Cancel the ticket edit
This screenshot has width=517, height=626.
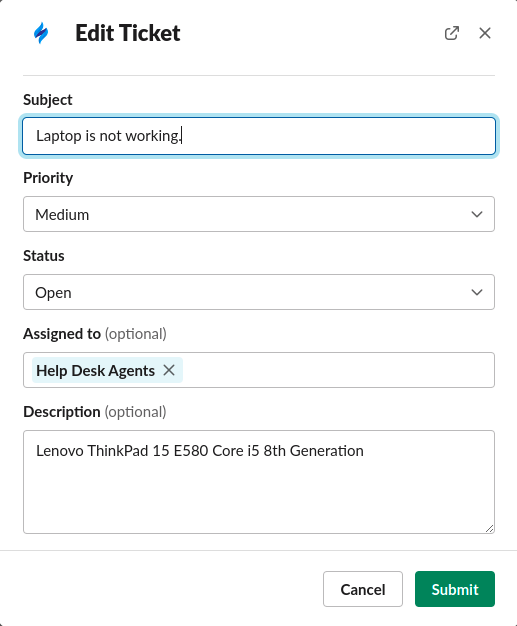pos(362,589)
